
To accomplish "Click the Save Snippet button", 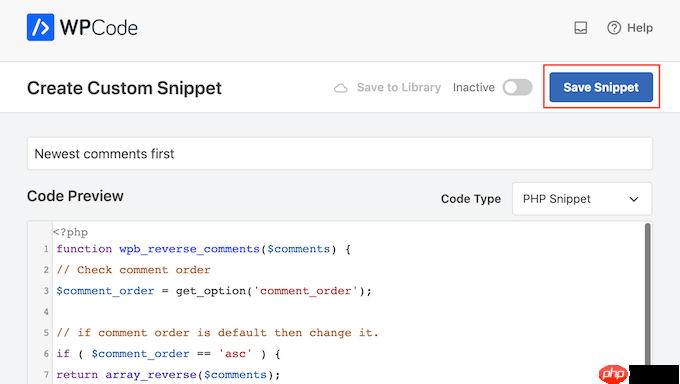I will [601, 87].
